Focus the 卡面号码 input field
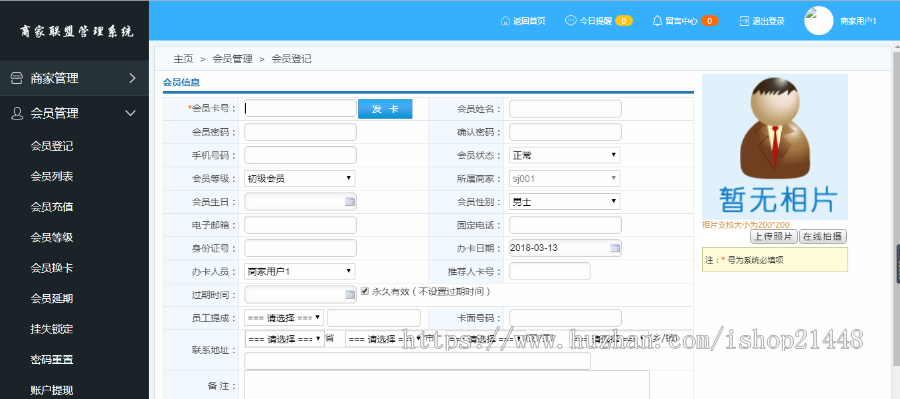Viewport: 900px width, 399px height. pyautogui.click(x=565, y=317)
